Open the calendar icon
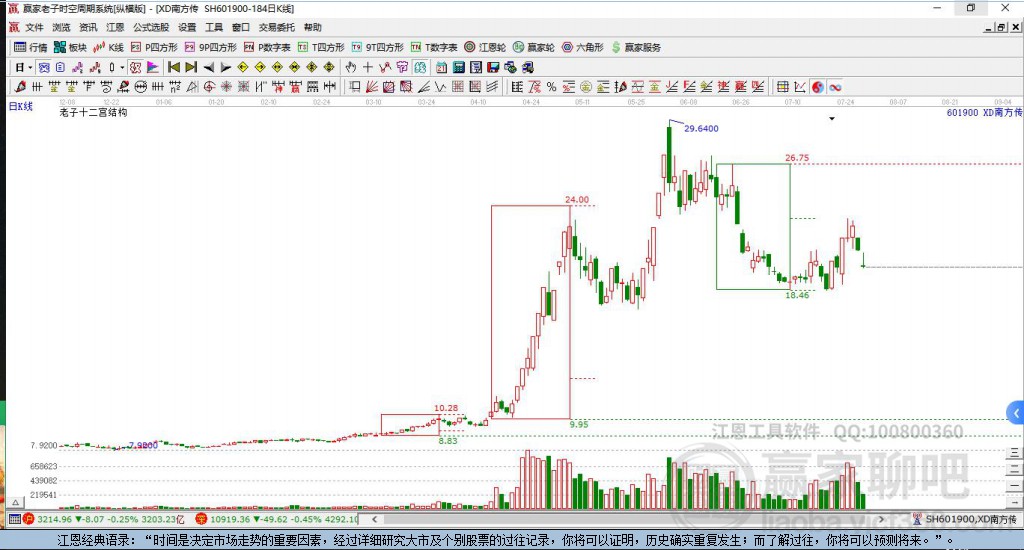 [x=441, y=67]
